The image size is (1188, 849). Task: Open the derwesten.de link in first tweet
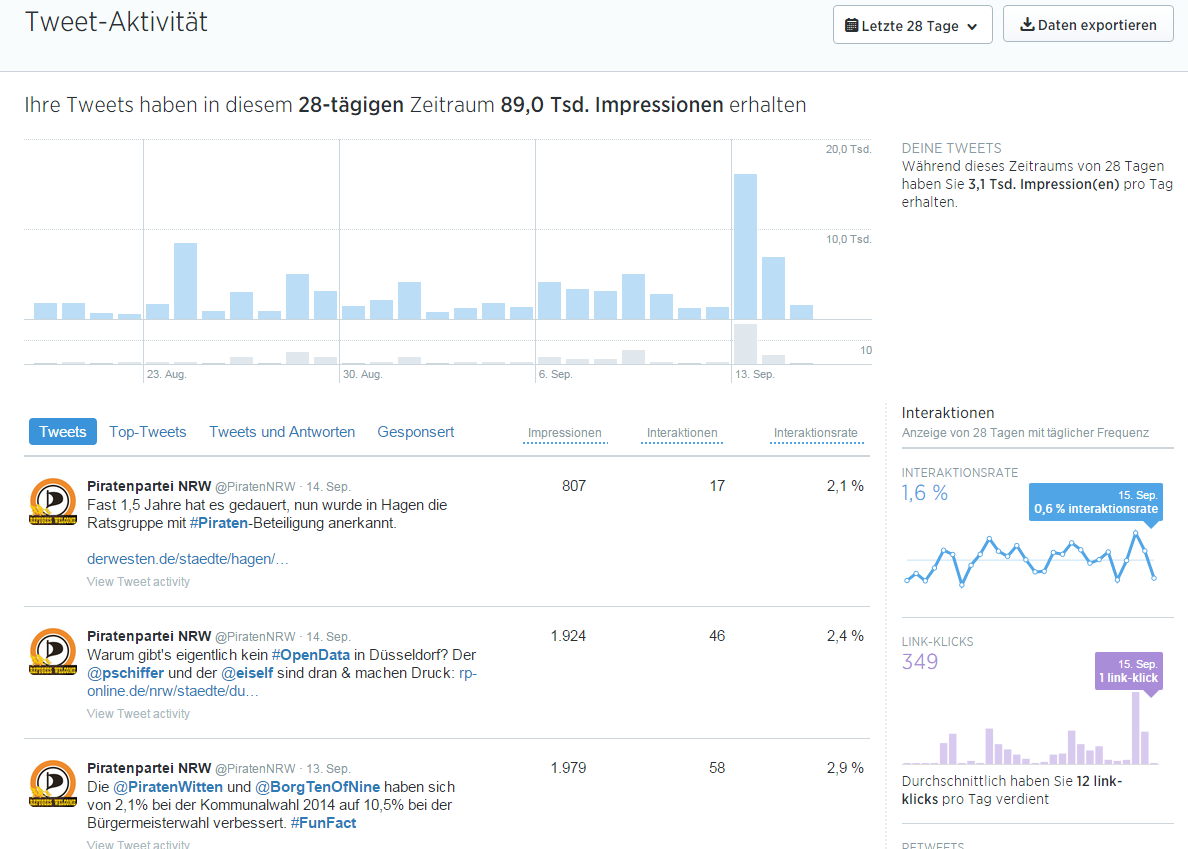188,559
